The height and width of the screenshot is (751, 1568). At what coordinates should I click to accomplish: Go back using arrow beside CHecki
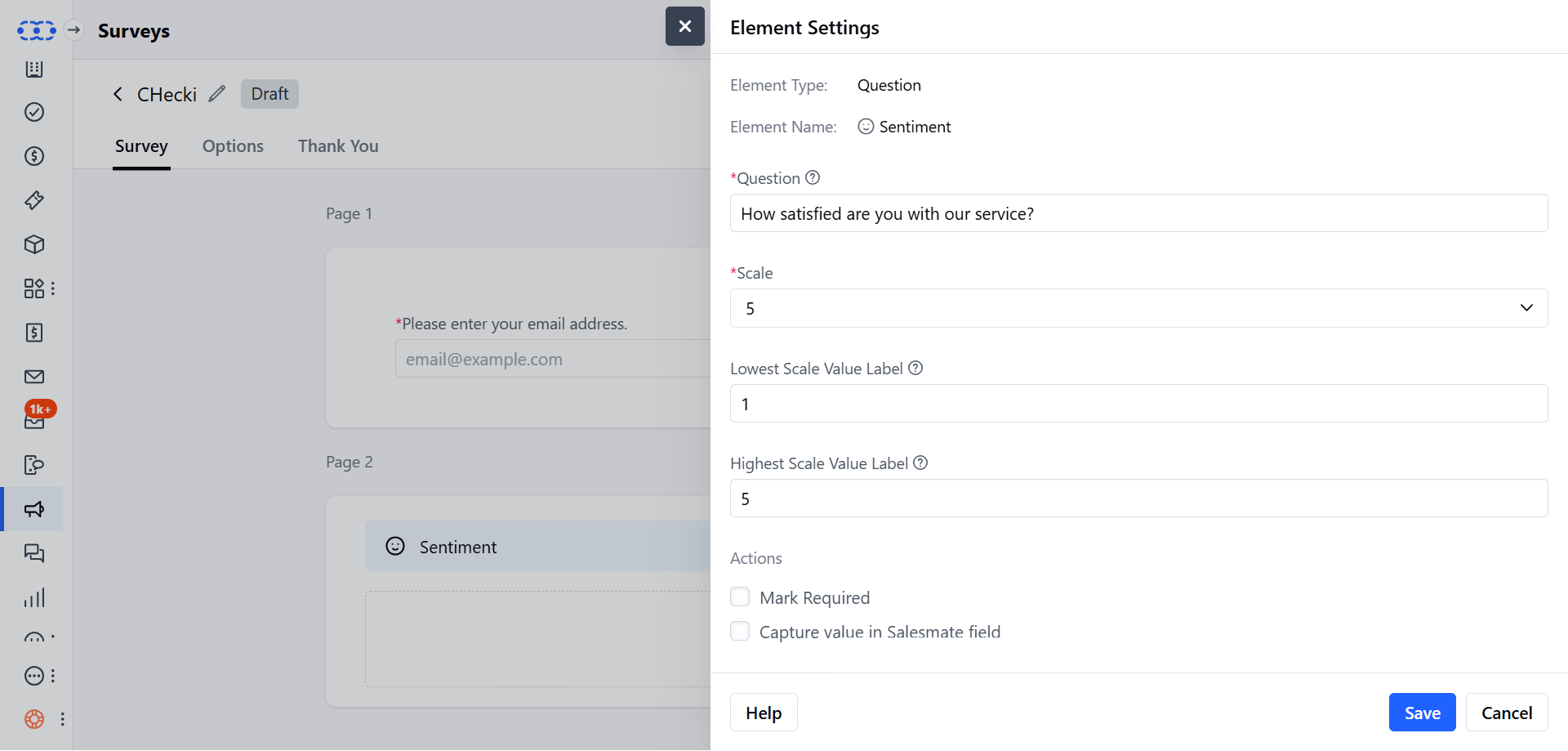[x=118, y=94]
